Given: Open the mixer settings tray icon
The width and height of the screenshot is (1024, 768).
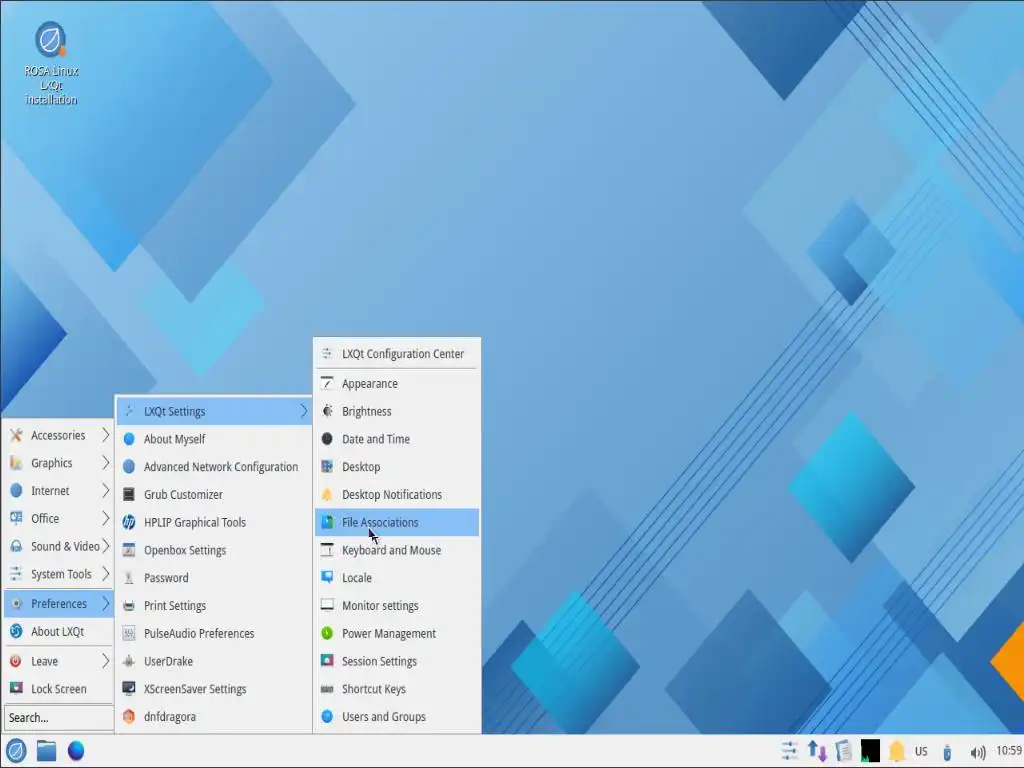Looking at the screenshot, I should (790, 751).
